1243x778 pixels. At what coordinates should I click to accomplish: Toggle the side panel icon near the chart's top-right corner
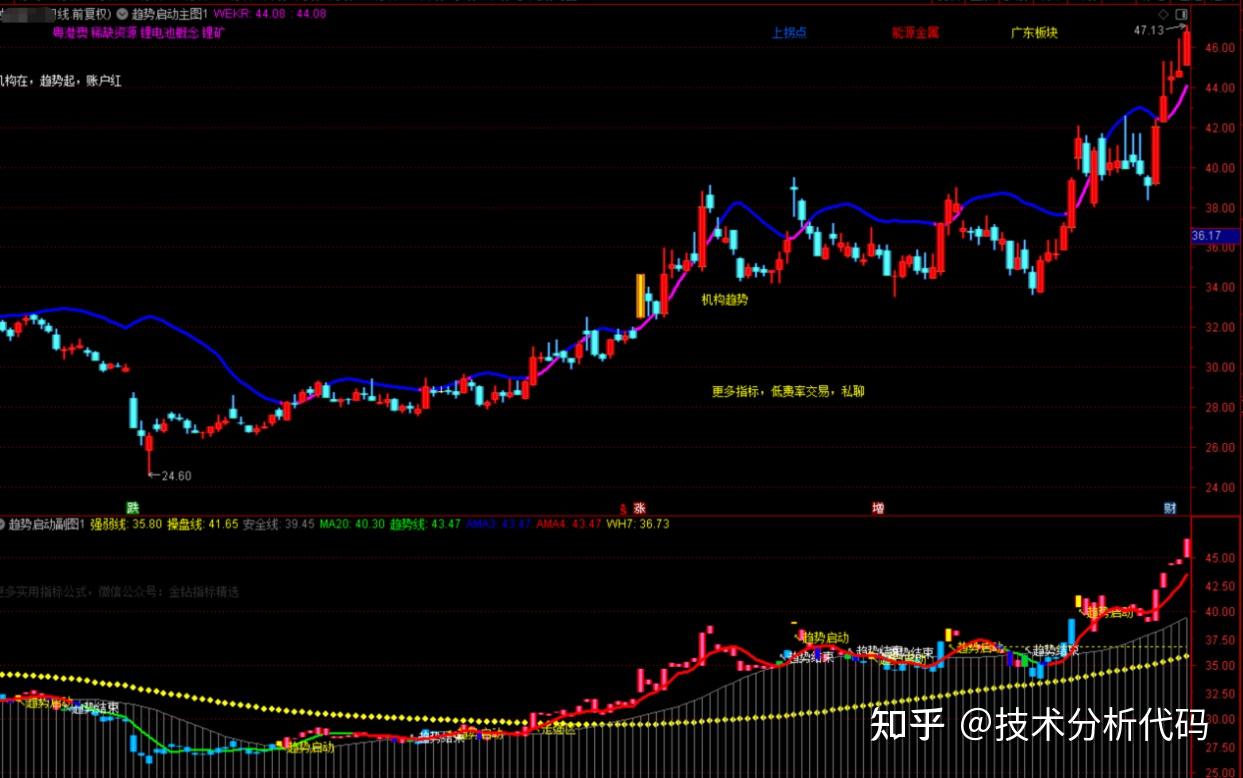[x=1181, y=15]
